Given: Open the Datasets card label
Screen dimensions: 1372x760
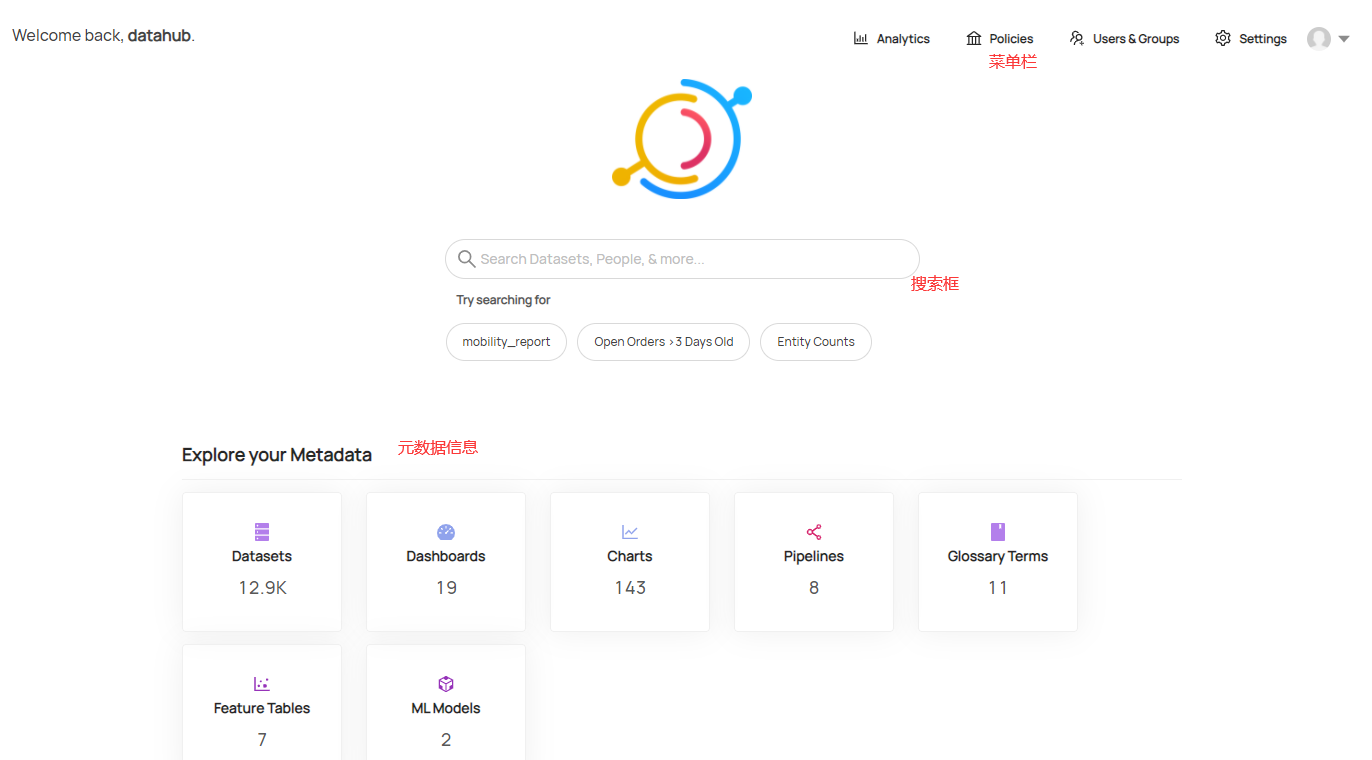Looking at the screenshot, I should pos(262,556).
